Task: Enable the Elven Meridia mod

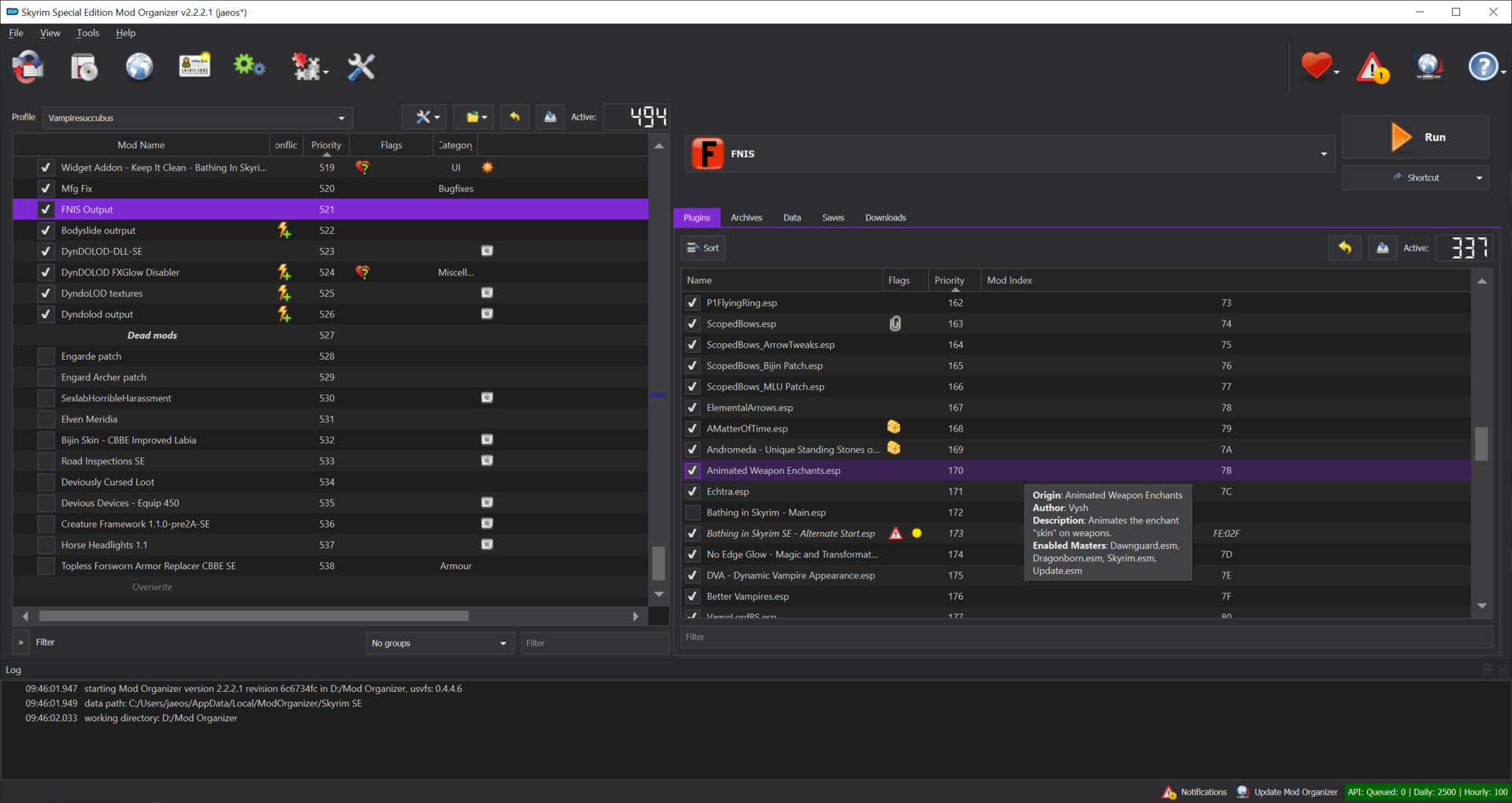Action: pyautogui.click(x=46, y=419)
